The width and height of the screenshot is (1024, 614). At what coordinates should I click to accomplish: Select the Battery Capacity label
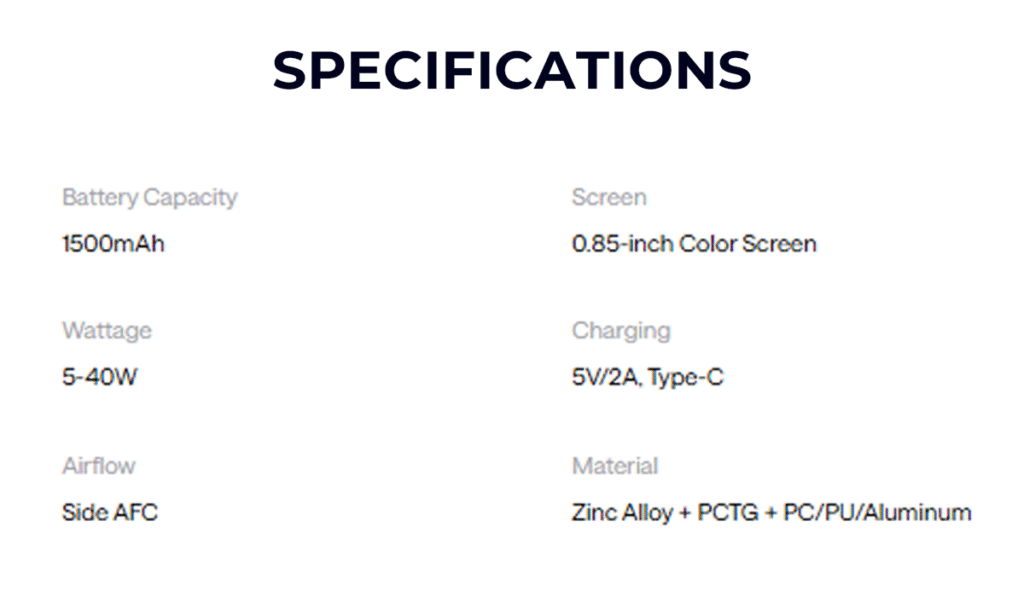[x=150, y=198]
